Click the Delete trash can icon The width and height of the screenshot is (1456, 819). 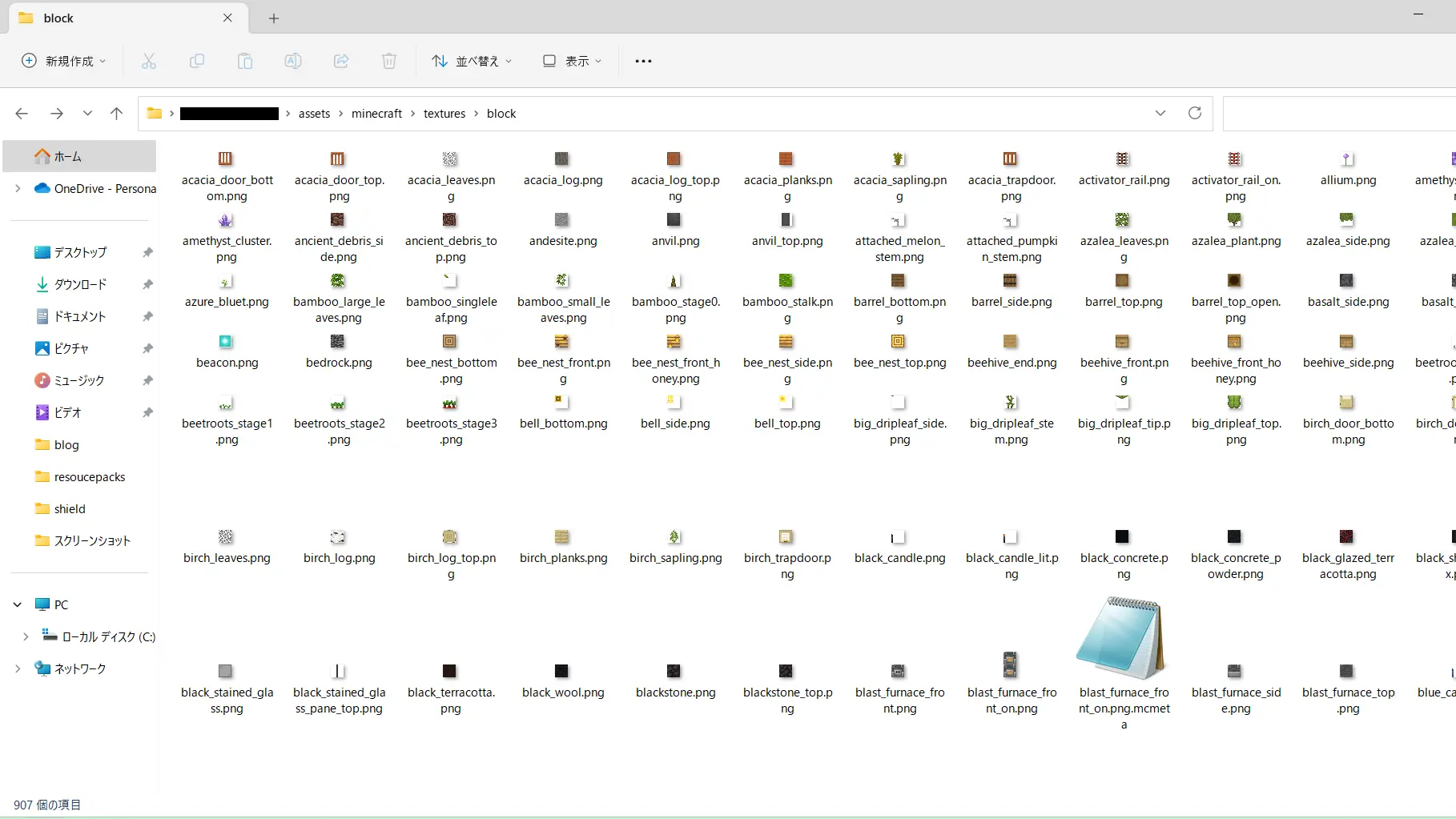389,61
